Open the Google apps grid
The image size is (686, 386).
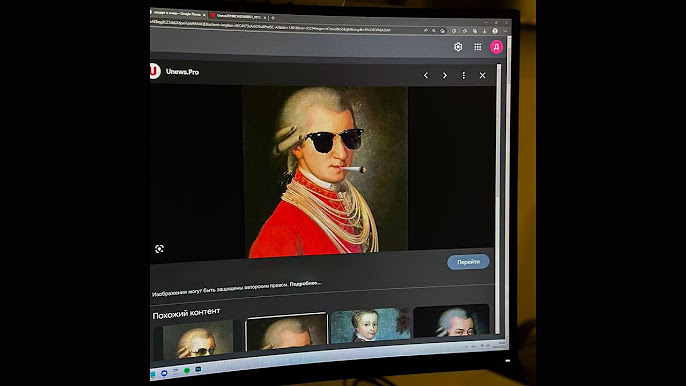tap(478, 47)
